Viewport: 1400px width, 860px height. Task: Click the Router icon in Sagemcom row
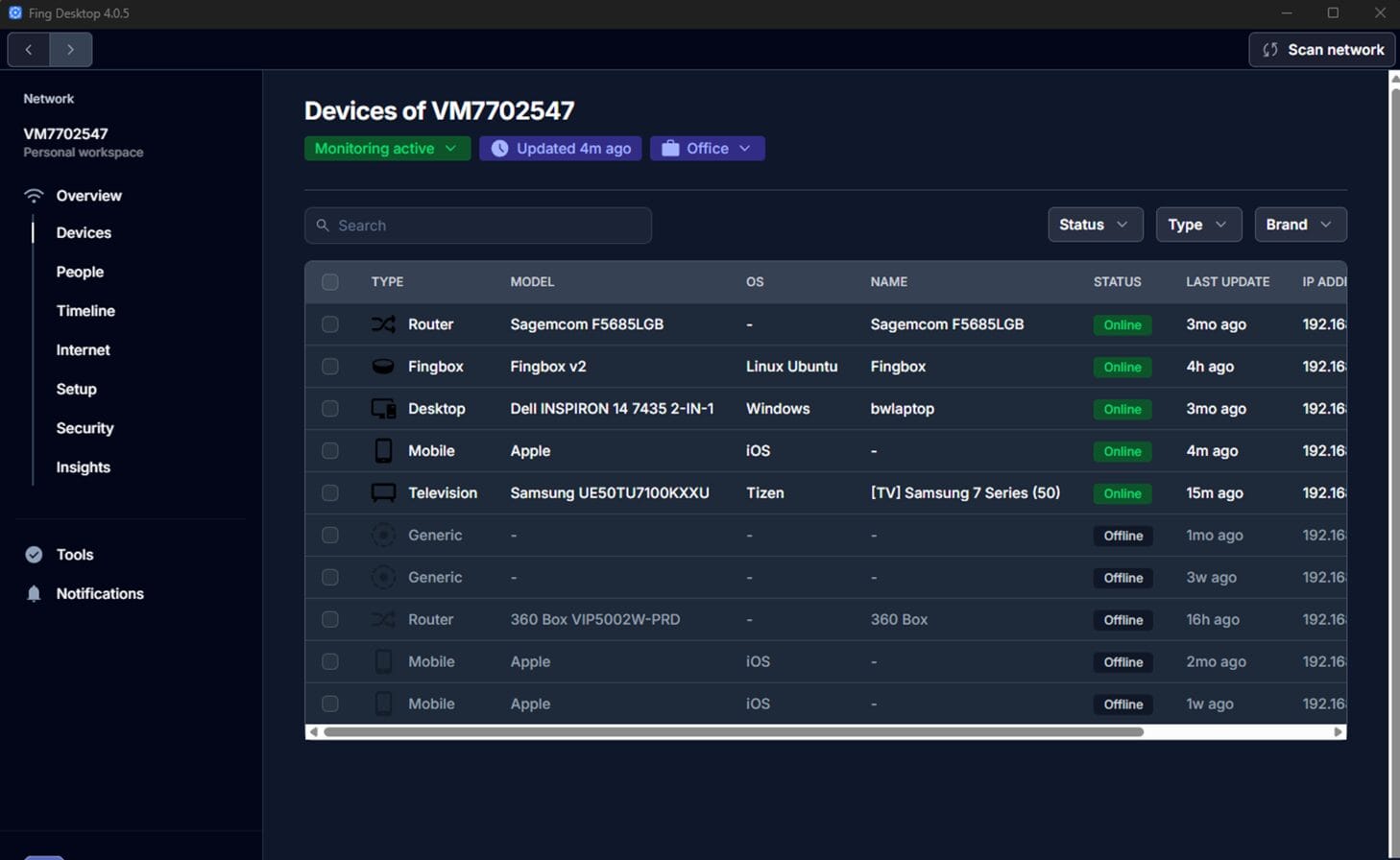pyautogui.click(x=383, y=324)
